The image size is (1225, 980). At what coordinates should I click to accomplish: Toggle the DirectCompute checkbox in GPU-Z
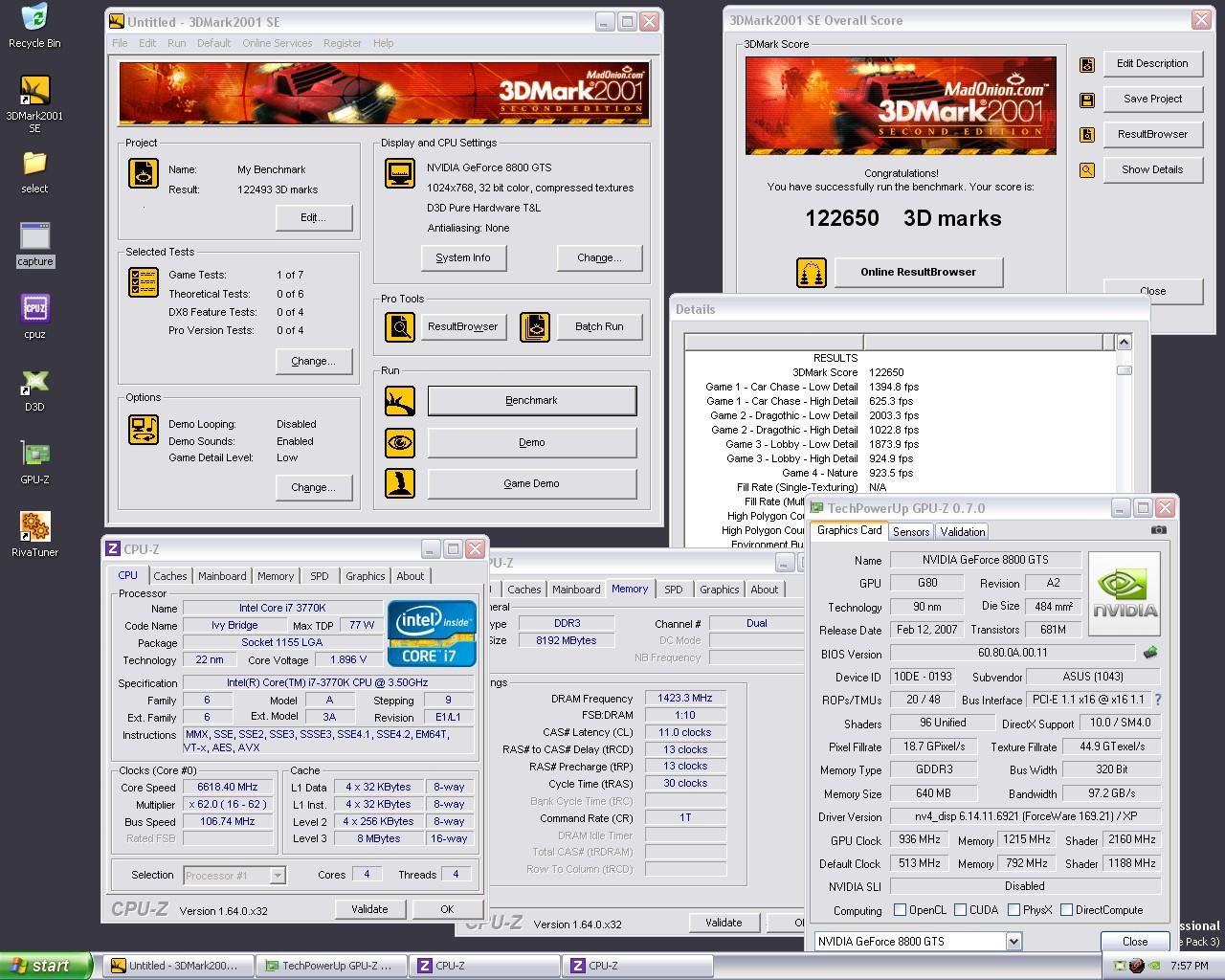click(1066, 910)
